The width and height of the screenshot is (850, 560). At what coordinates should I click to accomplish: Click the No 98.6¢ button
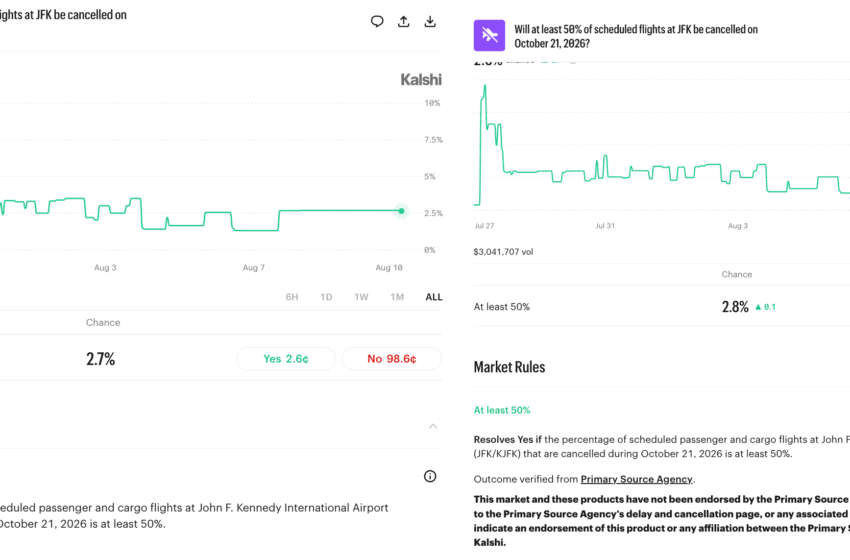391,359
